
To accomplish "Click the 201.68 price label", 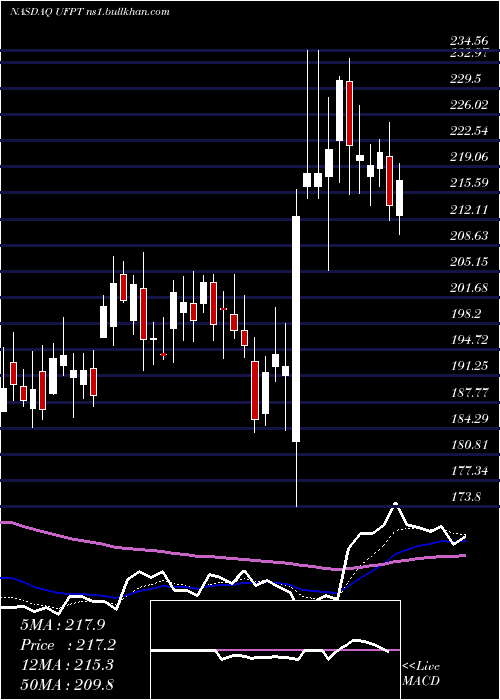I will tap(470, 288).
